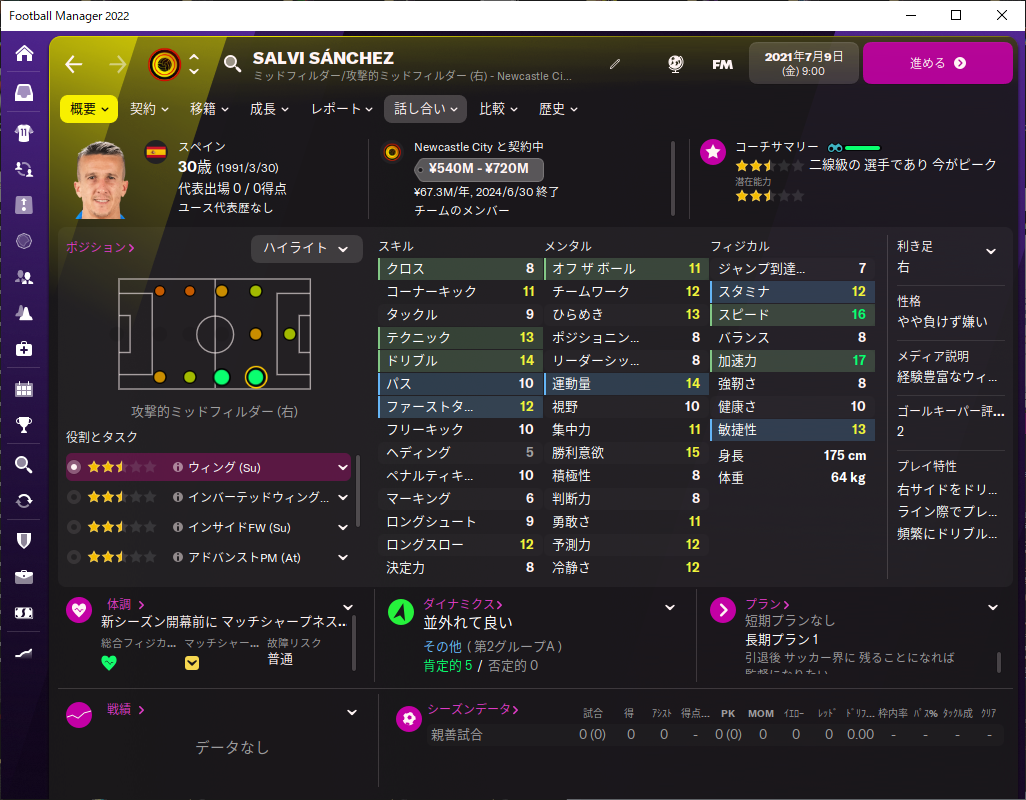1026x800 pixels.
Task: Open the Comparison (比較) menu
Action: click(498, 109)
